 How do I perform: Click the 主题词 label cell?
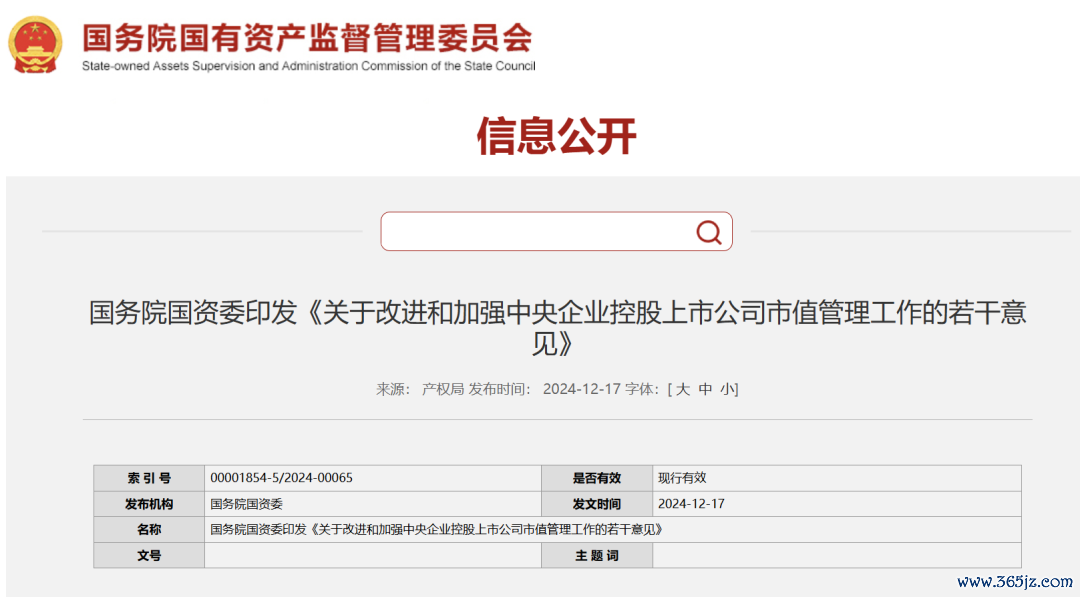coord(596,555)
